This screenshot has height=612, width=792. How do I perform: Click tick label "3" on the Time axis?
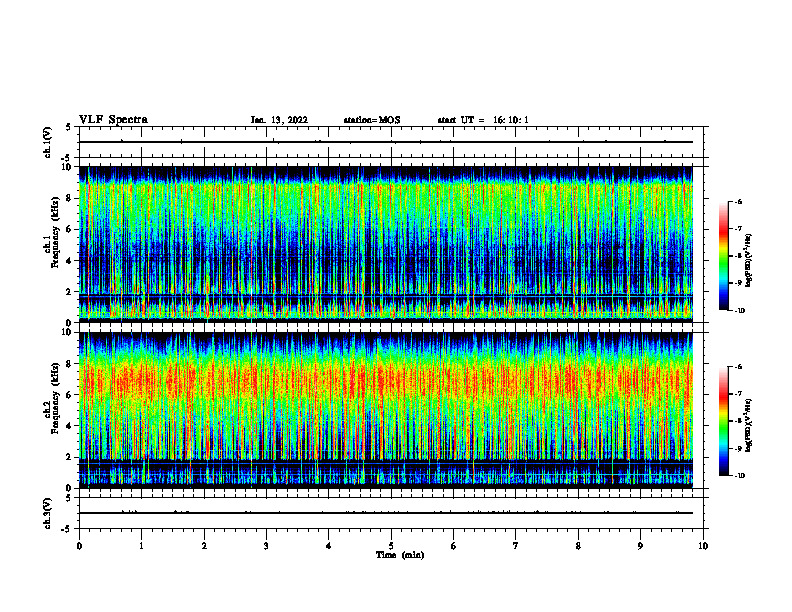tap(266, 546)
